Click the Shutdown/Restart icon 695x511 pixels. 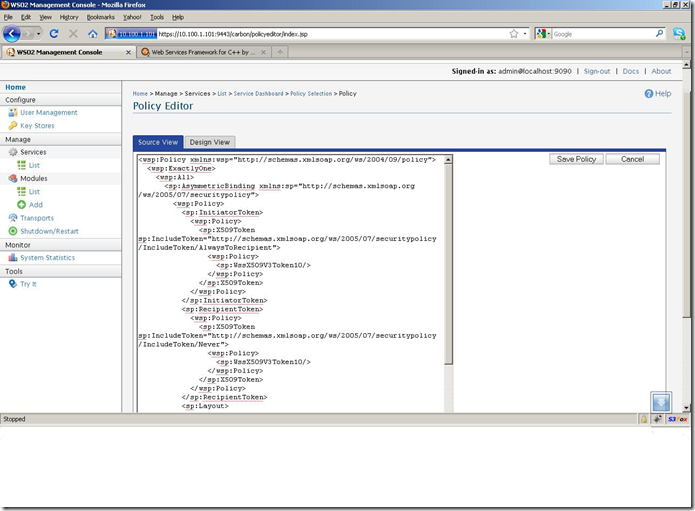click(x=13, y=231)
